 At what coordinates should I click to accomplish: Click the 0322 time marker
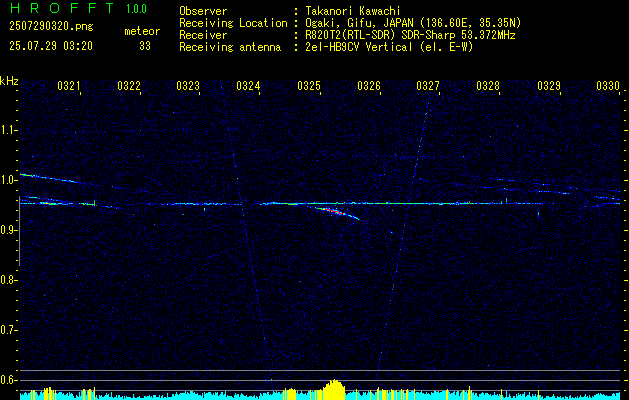129,85
